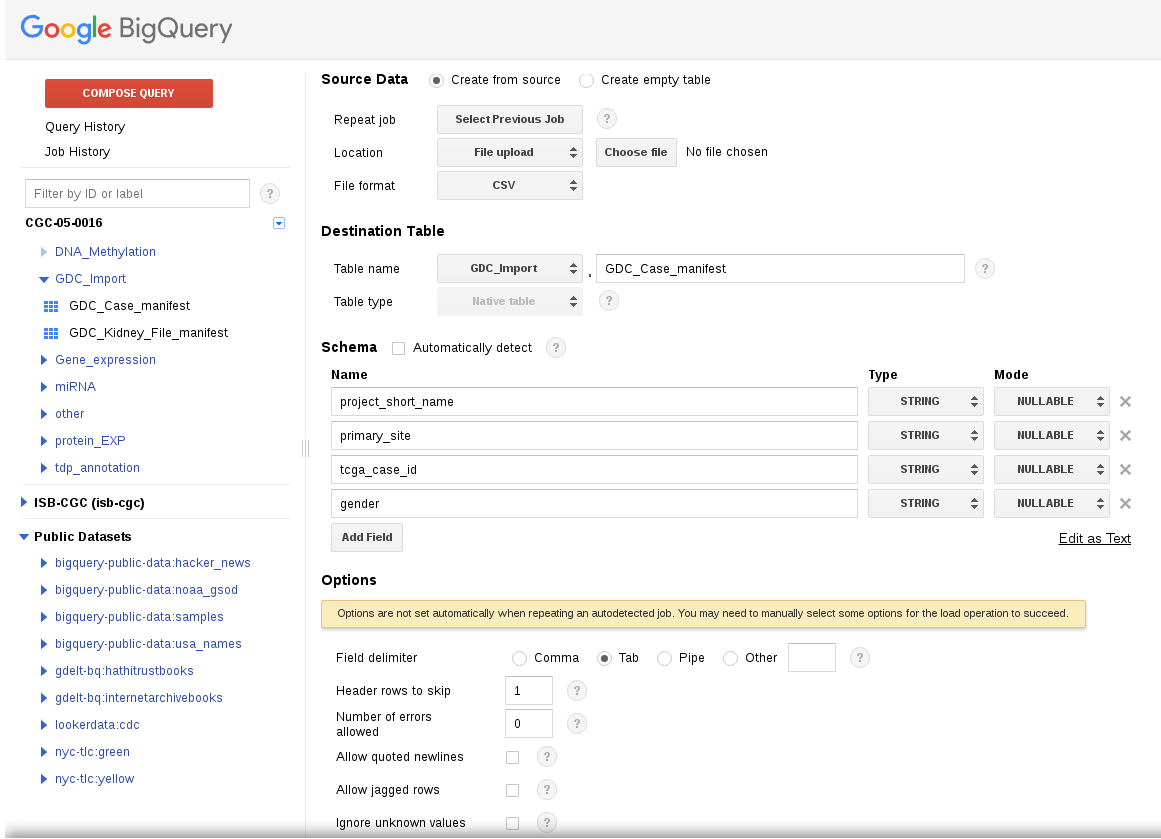Change type of project_short_name field

(x=926, y=401)
